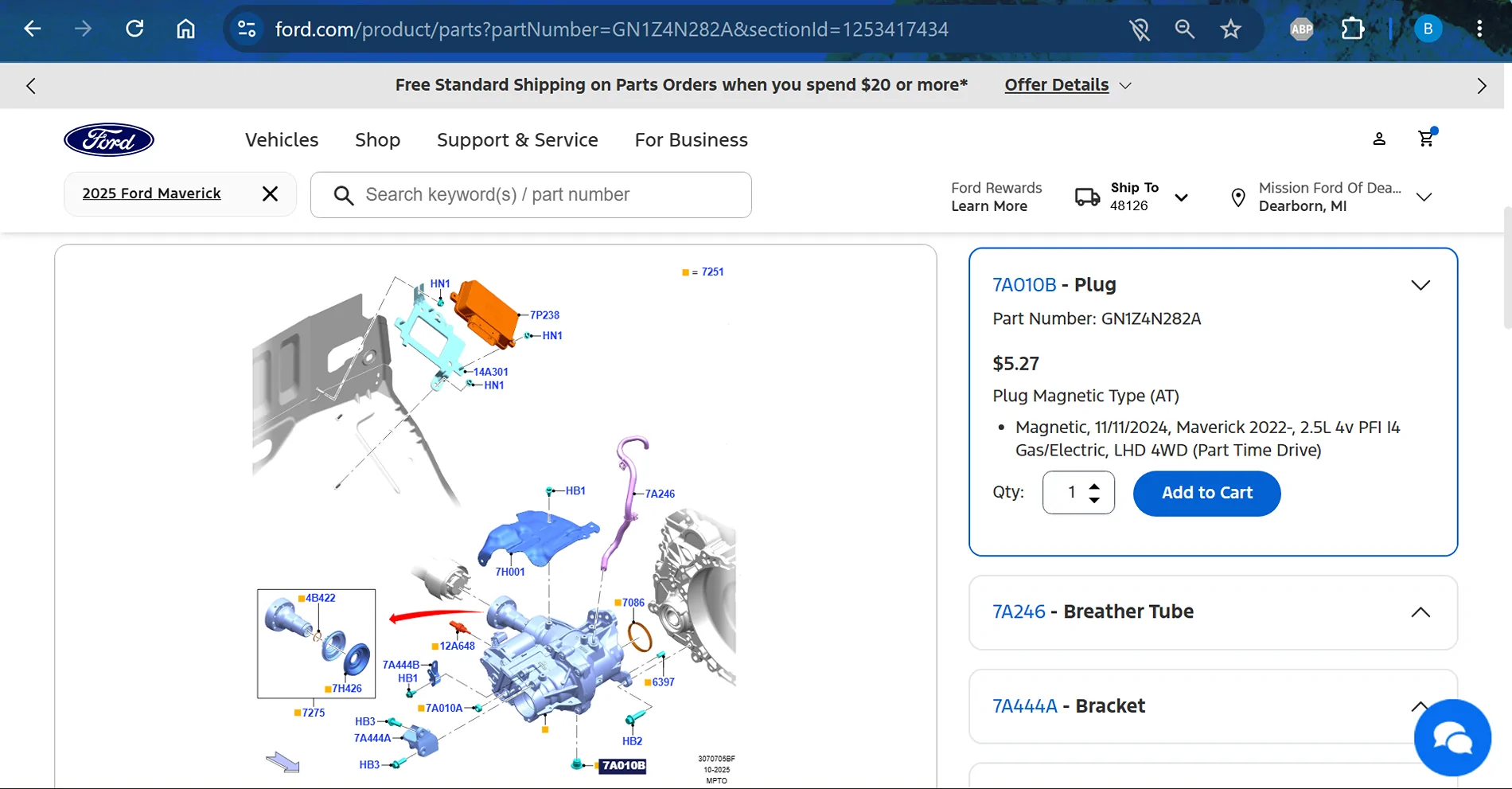1512x789 pixels.
Task: Select the 7P238 callout in diagram
Action: pos(545,315)
